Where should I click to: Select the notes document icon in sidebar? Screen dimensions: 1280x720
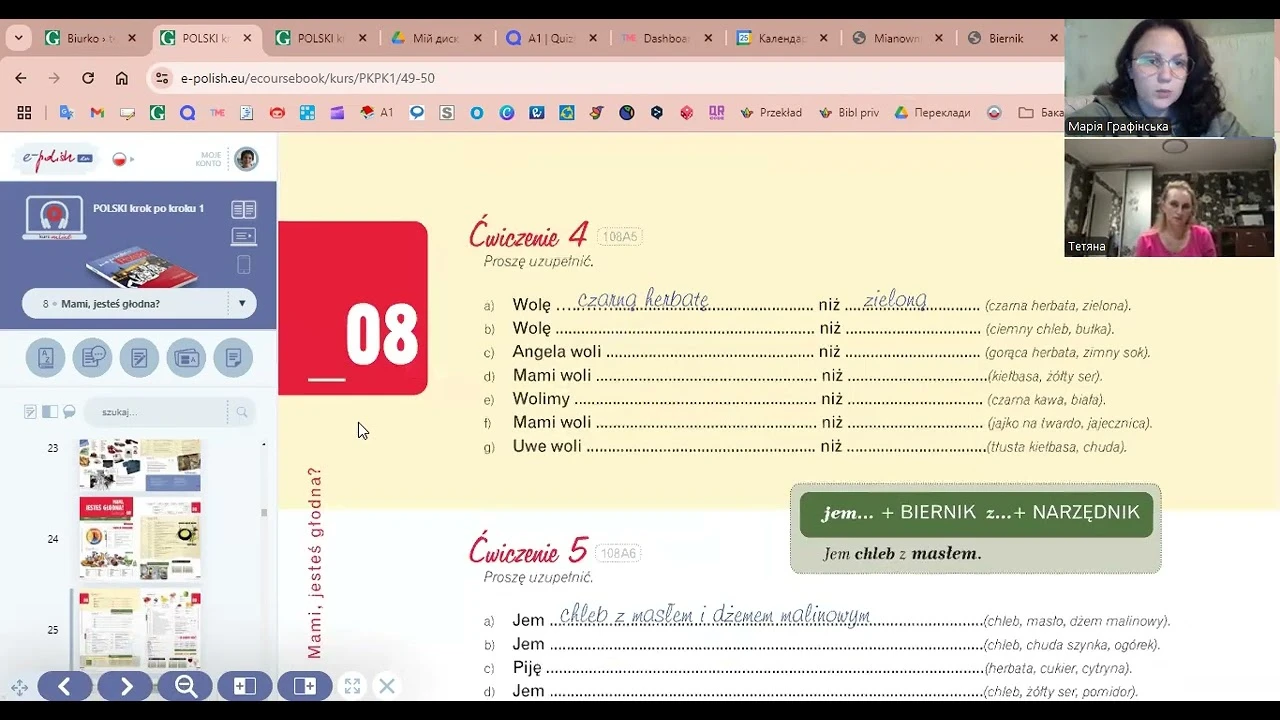click(x=233, y=357)
